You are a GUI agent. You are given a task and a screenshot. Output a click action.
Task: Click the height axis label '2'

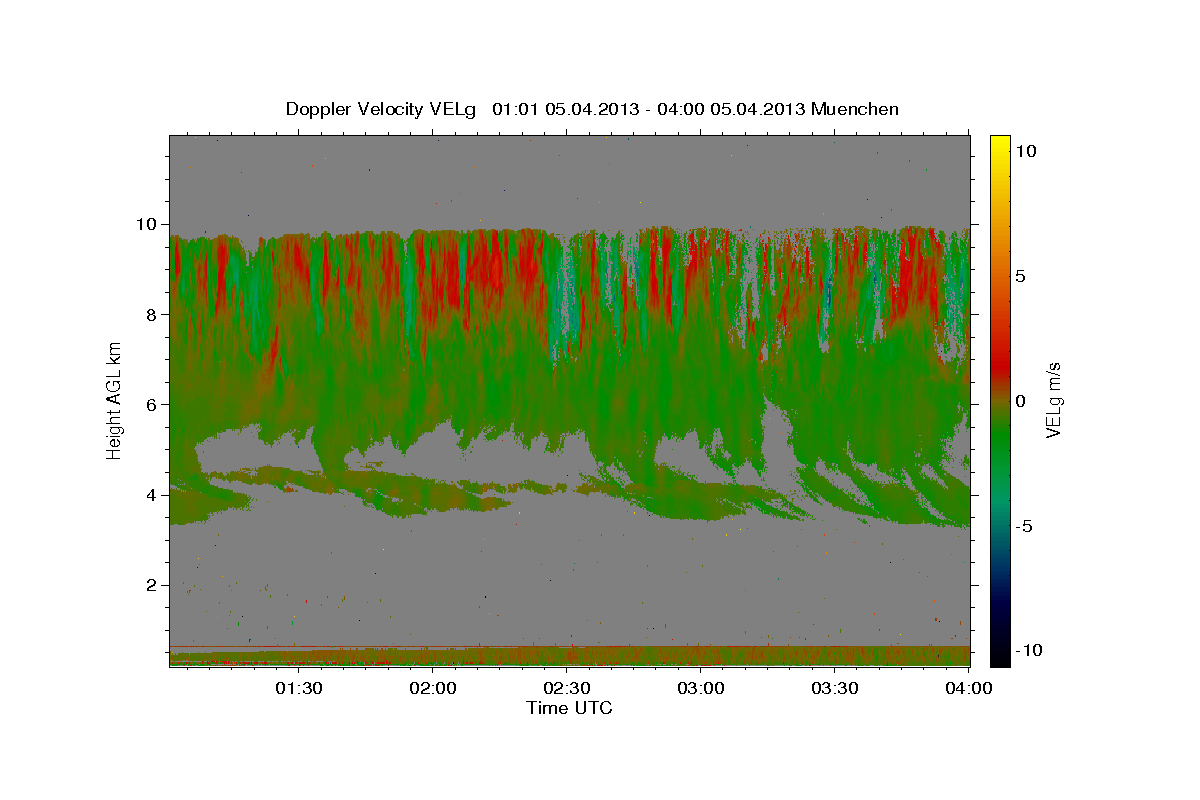(154, 585)
